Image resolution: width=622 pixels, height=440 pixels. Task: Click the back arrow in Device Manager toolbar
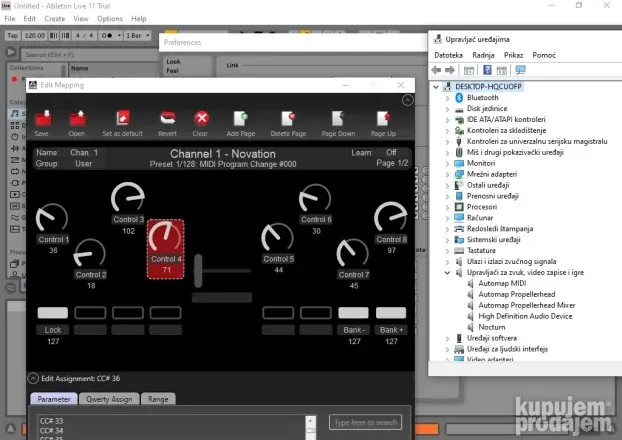point(436,70)
